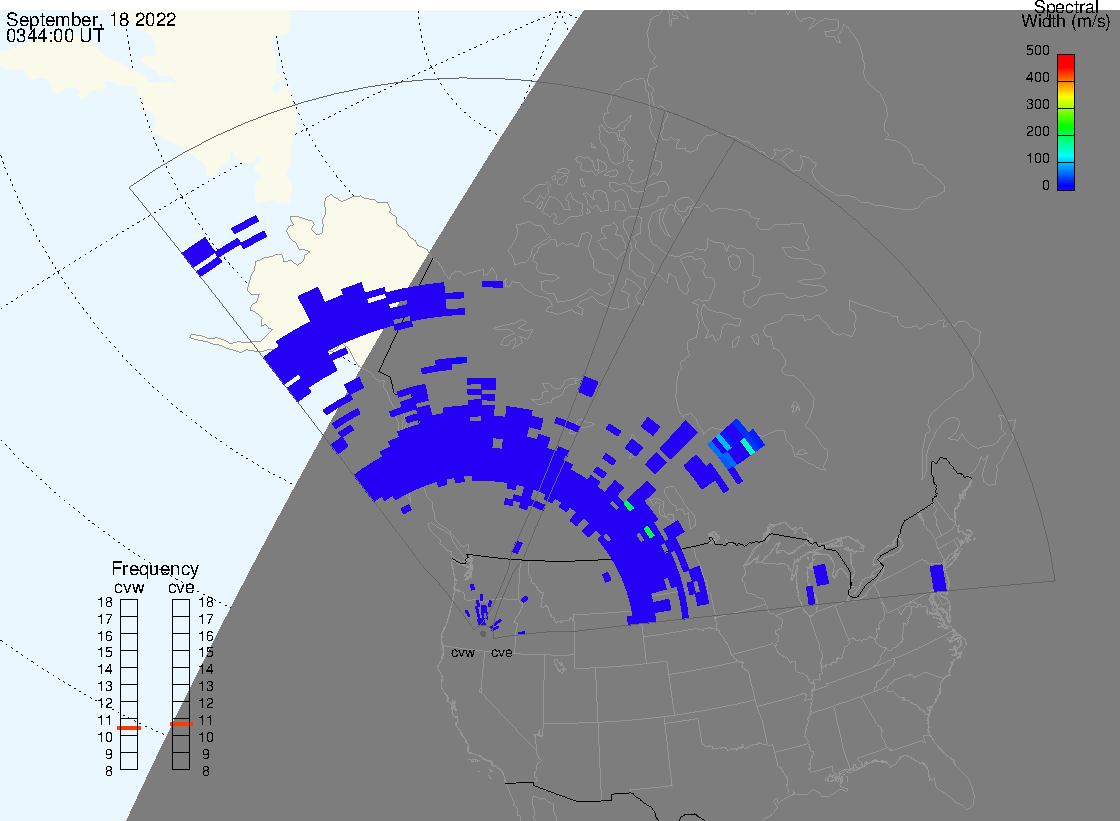
Task: Click the 'cve' frequency column header
Action: click(x=181, y=587)
